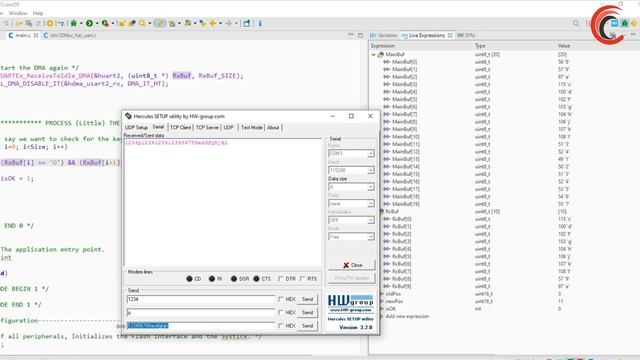
Task: Open the Baud rate dropdown 115200
Action: pos(371,170)
